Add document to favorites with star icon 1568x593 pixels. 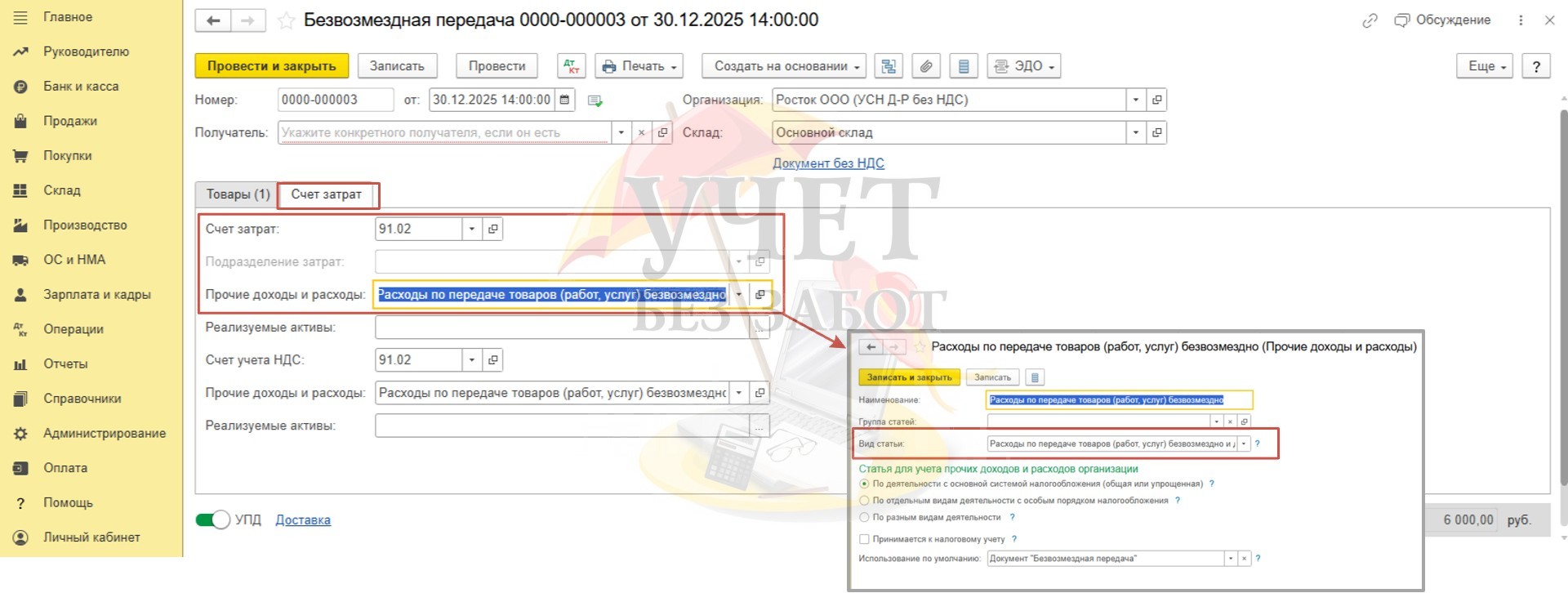pyautogui.click(x=286, y=20)
